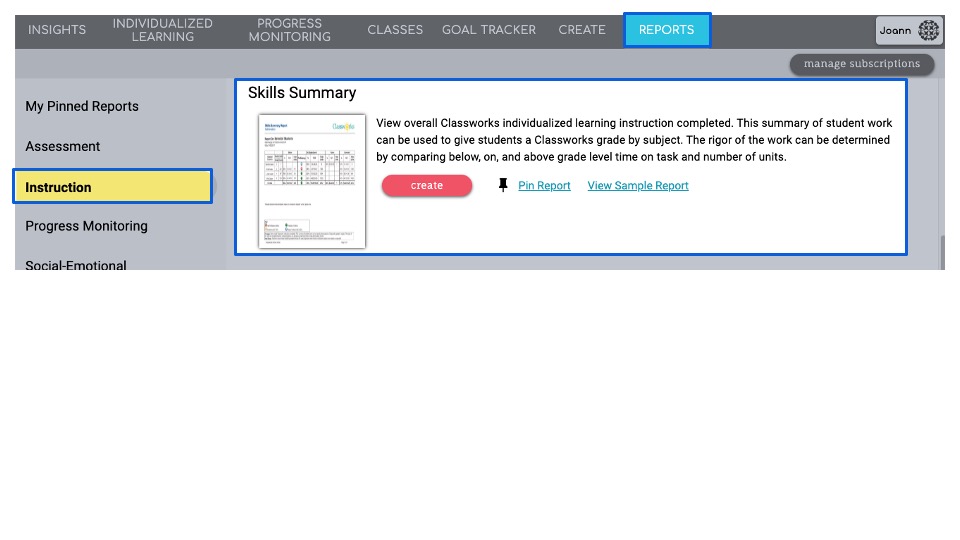Click the Skills Summary report thumbnail
Image resolution: width=960 pixels, height=540 pixels.
click(312, 181)
